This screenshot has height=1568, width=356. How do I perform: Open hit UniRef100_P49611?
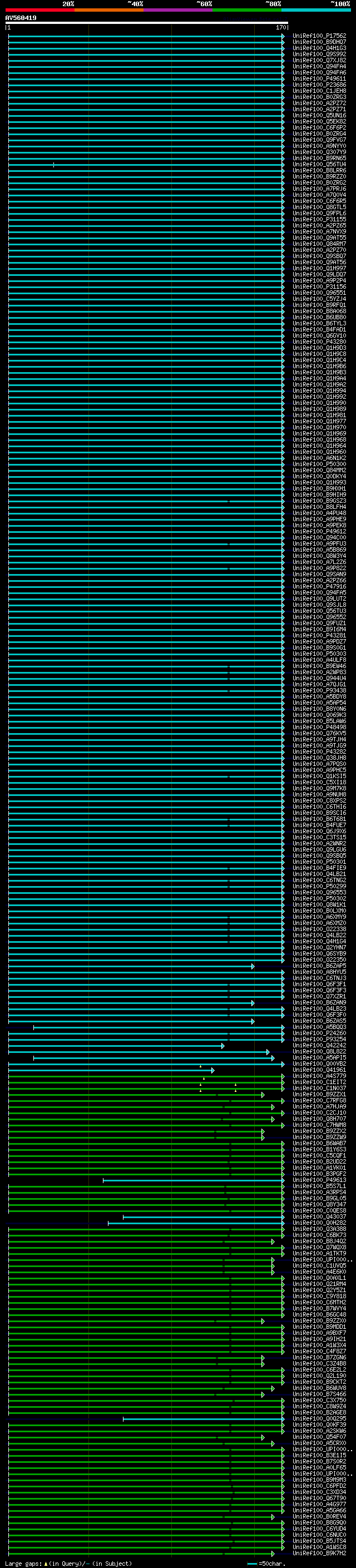319,78
